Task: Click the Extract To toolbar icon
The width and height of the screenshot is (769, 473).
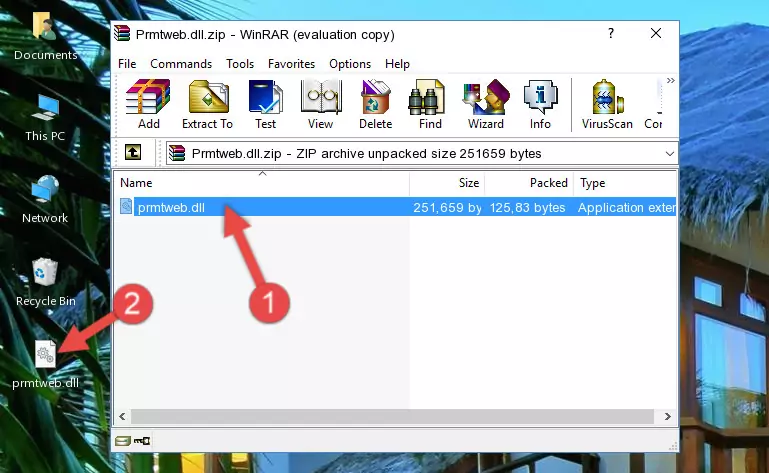Action: pos(207,105)
